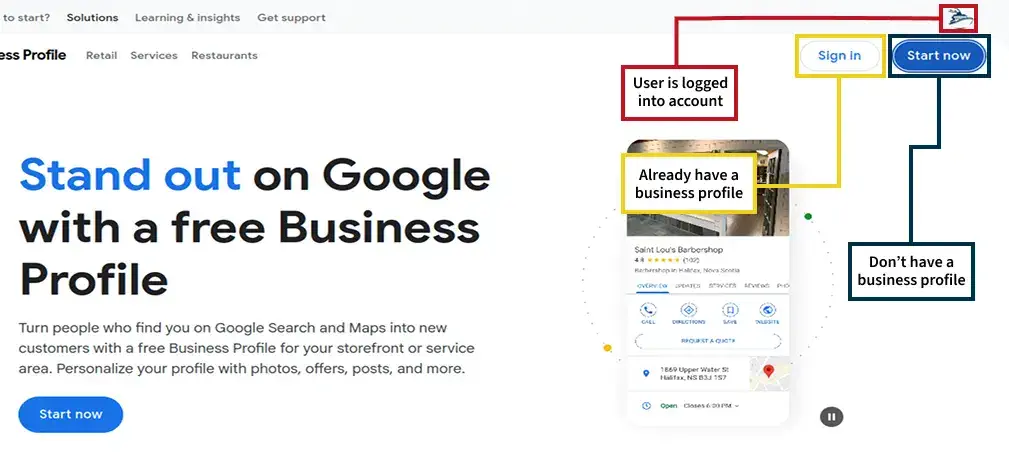Click the red map pin marker

pyautogui.click(x=768, y=372)
